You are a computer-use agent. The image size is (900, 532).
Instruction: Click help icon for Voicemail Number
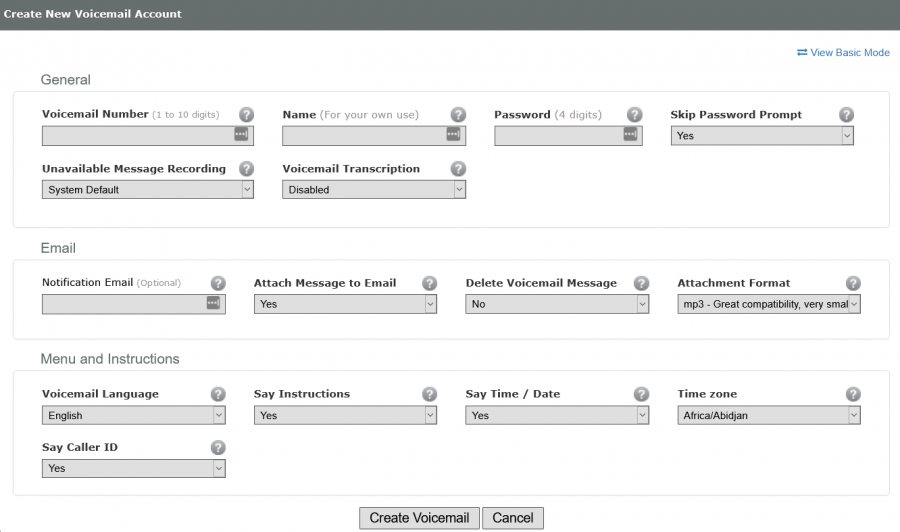246,114
